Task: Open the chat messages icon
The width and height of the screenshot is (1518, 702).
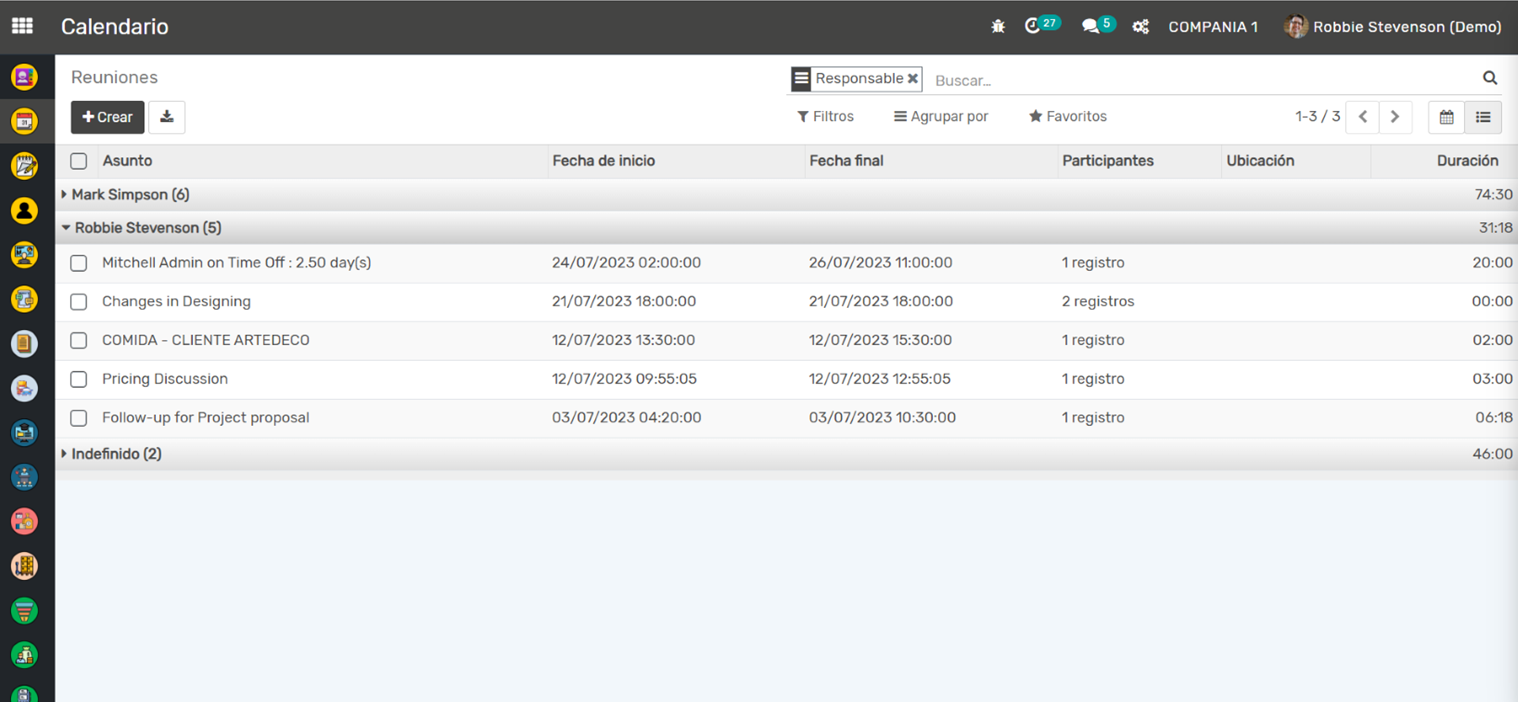Action: tap(1090, 27)
